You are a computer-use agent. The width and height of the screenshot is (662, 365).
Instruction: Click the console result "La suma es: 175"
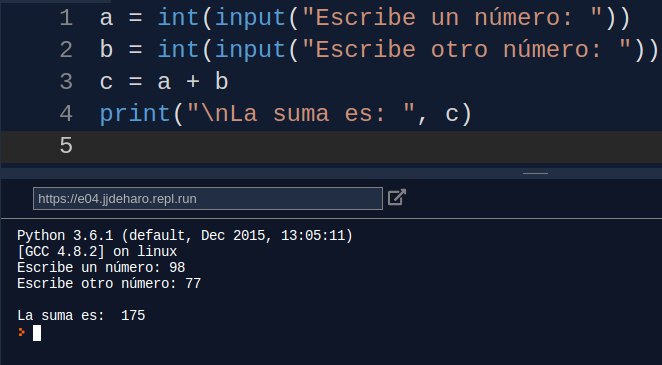81,316
